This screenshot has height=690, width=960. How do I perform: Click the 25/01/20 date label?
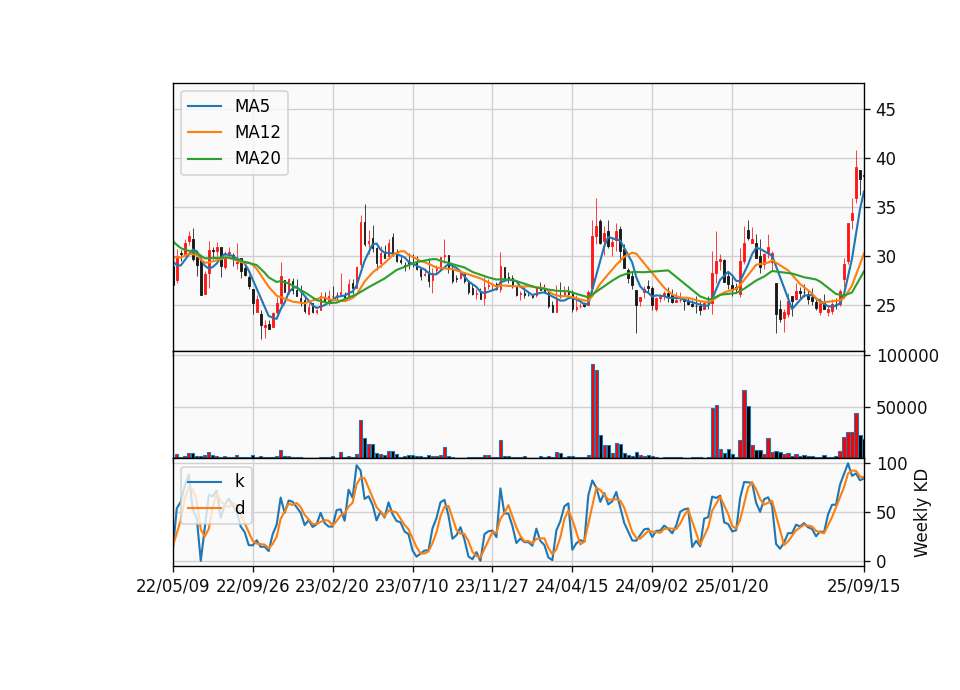732,586
